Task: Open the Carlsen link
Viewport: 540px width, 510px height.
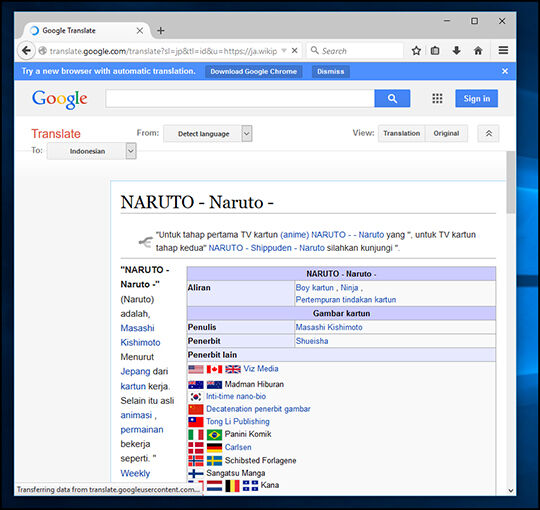Action: click(238, 447)
